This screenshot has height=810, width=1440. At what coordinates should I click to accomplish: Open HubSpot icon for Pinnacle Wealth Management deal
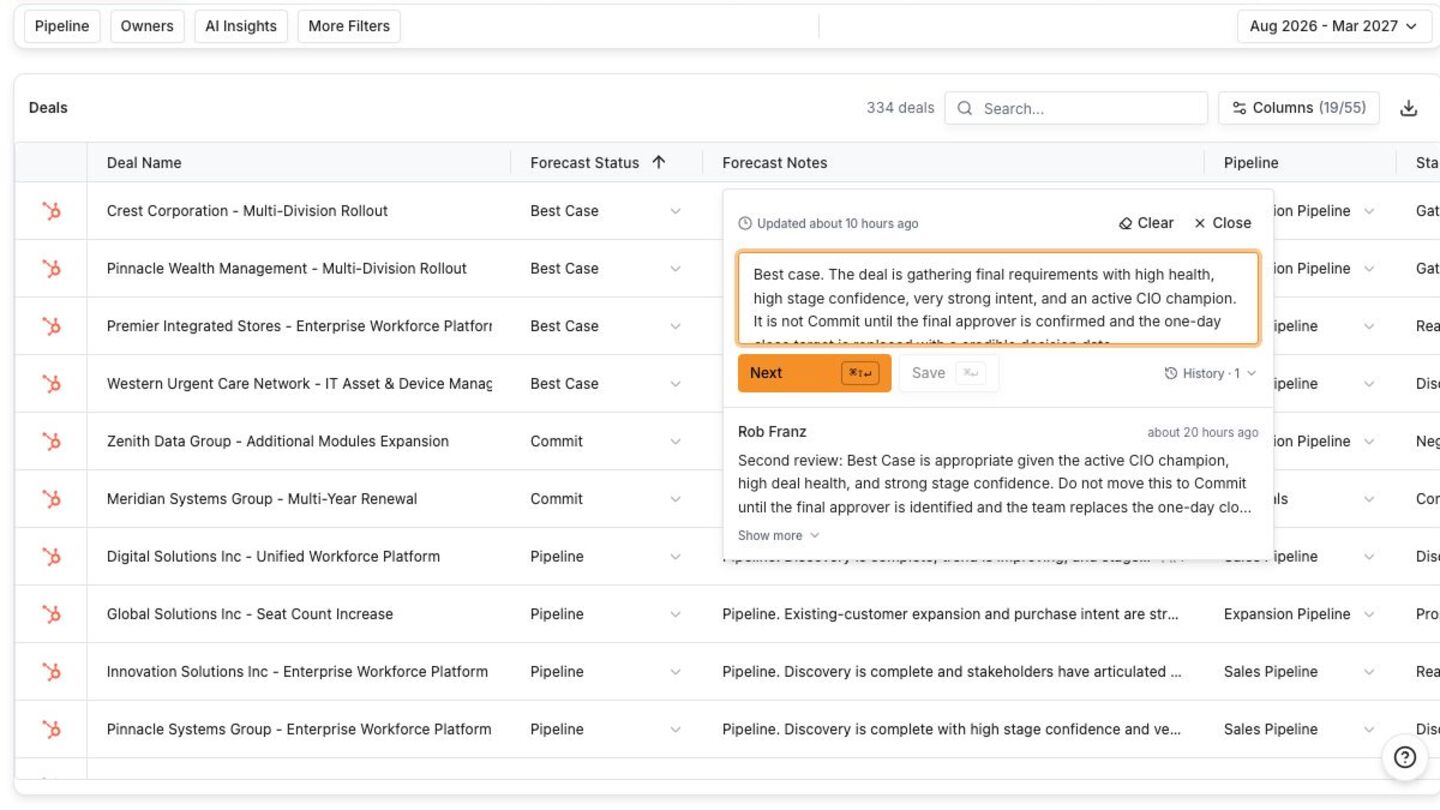tap(51, 269)
